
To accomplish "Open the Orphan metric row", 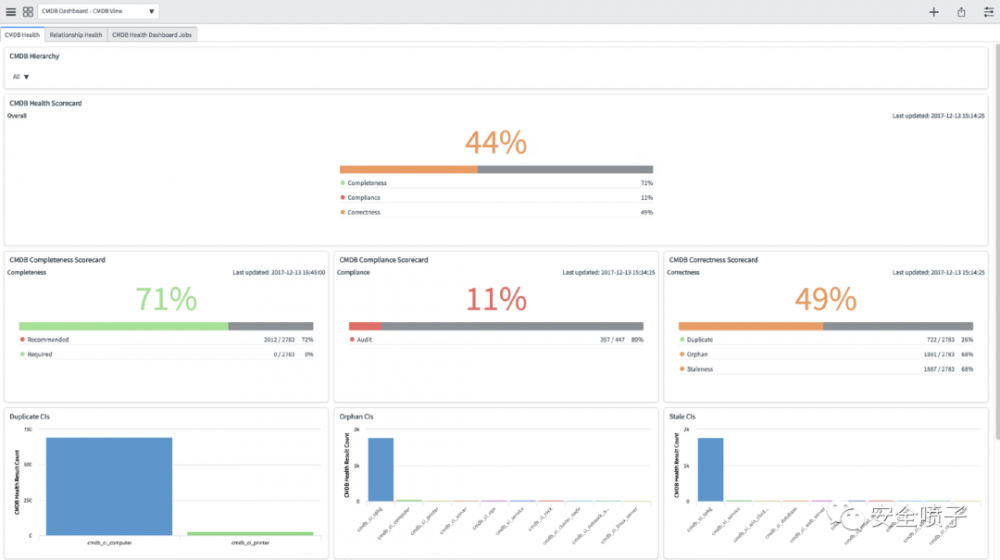I will tap(826, 355).
